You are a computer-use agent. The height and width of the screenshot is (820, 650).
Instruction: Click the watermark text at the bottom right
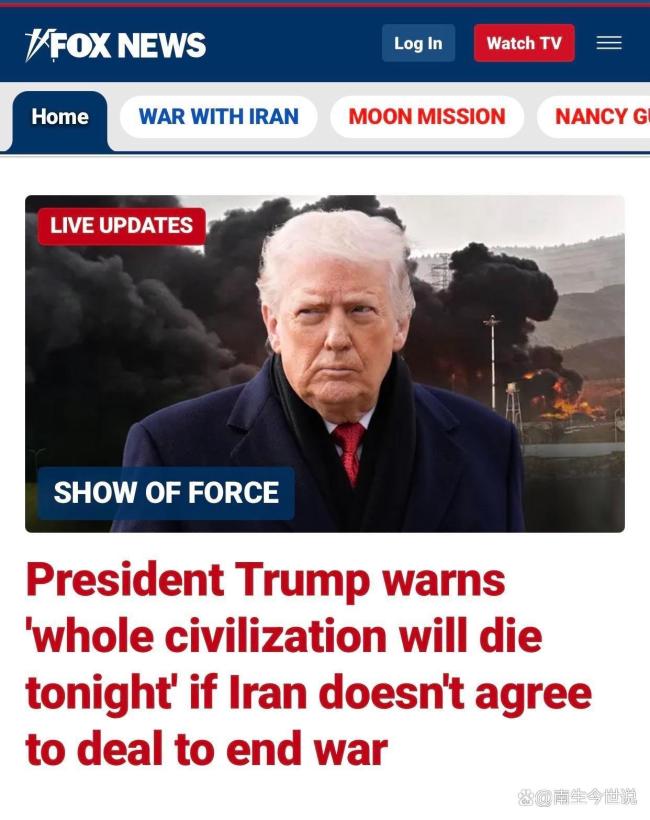pyautogui.click(x=577, y=797)
